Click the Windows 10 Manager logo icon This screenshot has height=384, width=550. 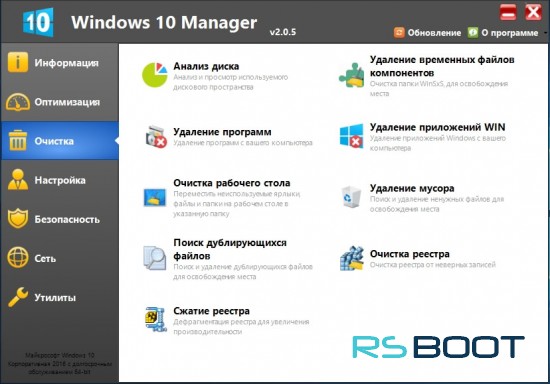click(38, 22)
